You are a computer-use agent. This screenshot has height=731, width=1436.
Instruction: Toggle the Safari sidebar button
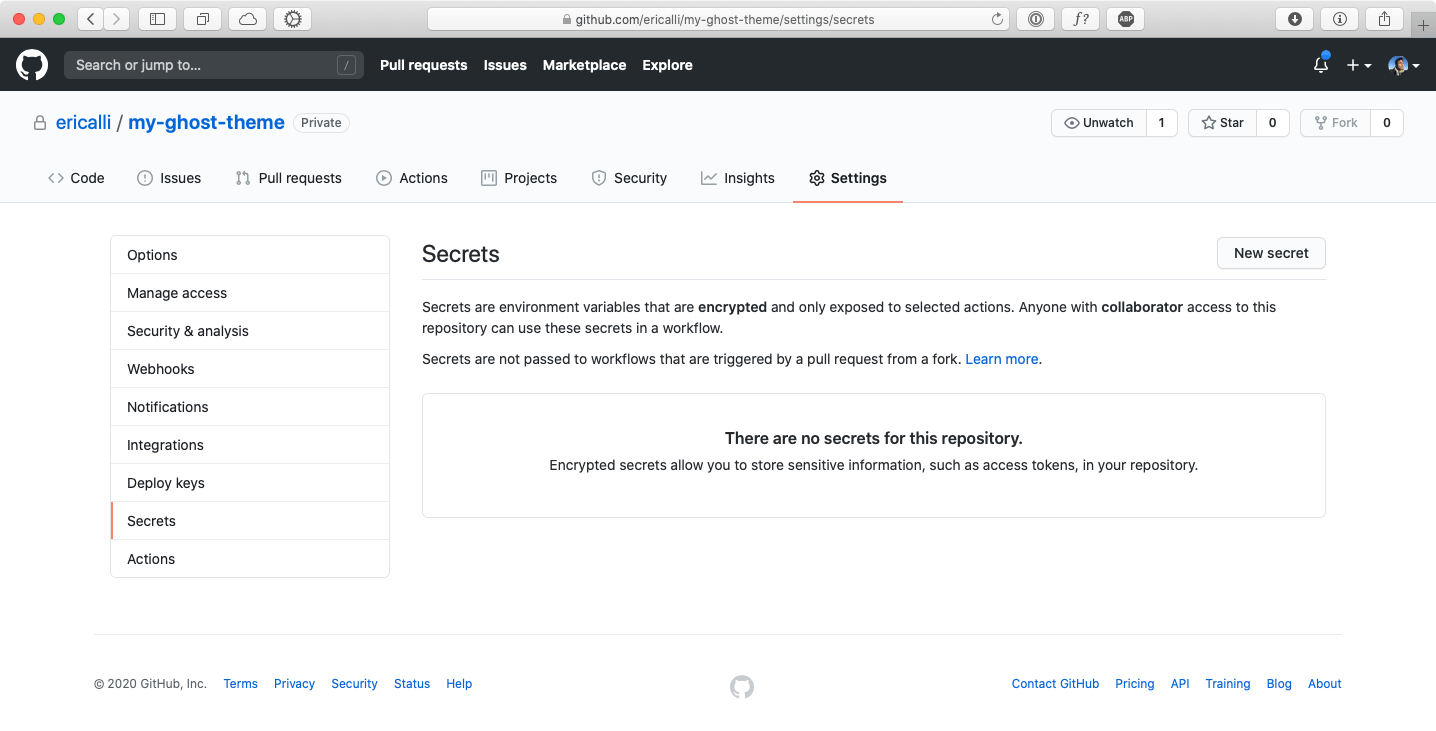(157, 19)
